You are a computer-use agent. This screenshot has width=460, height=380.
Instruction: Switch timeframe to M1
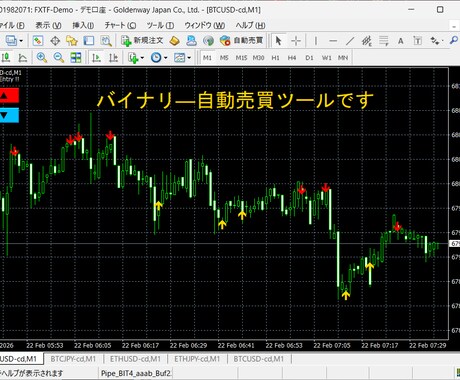click(207, 58)
